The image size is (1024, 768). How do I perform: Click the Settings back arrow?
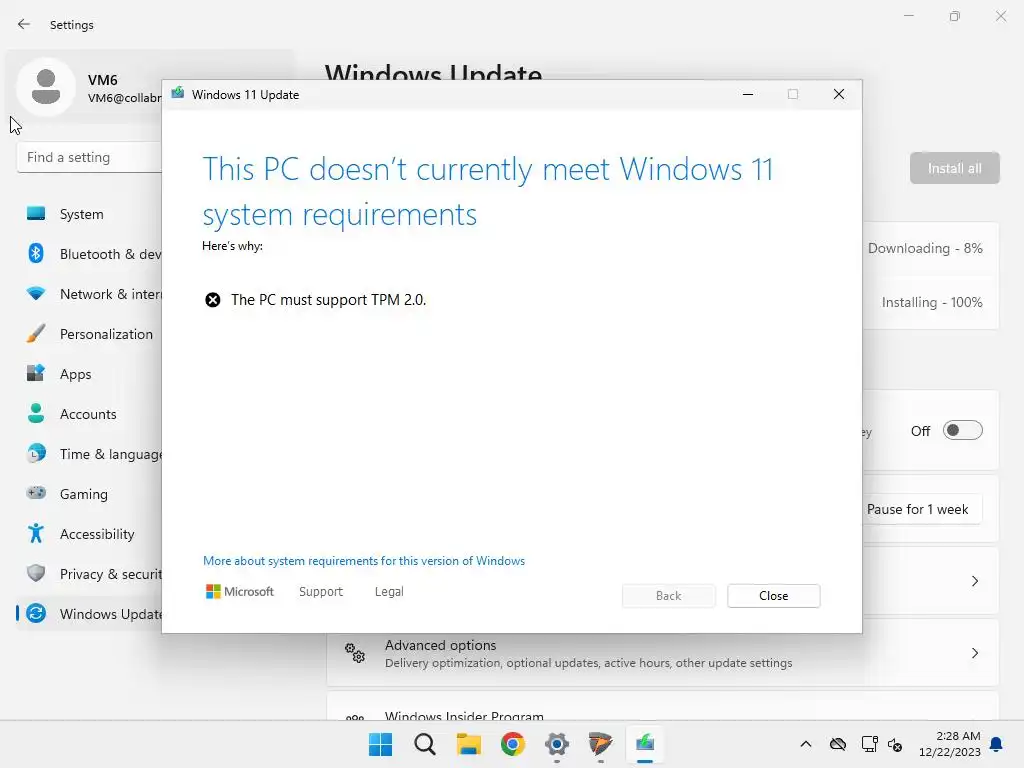tap(24, 24)
